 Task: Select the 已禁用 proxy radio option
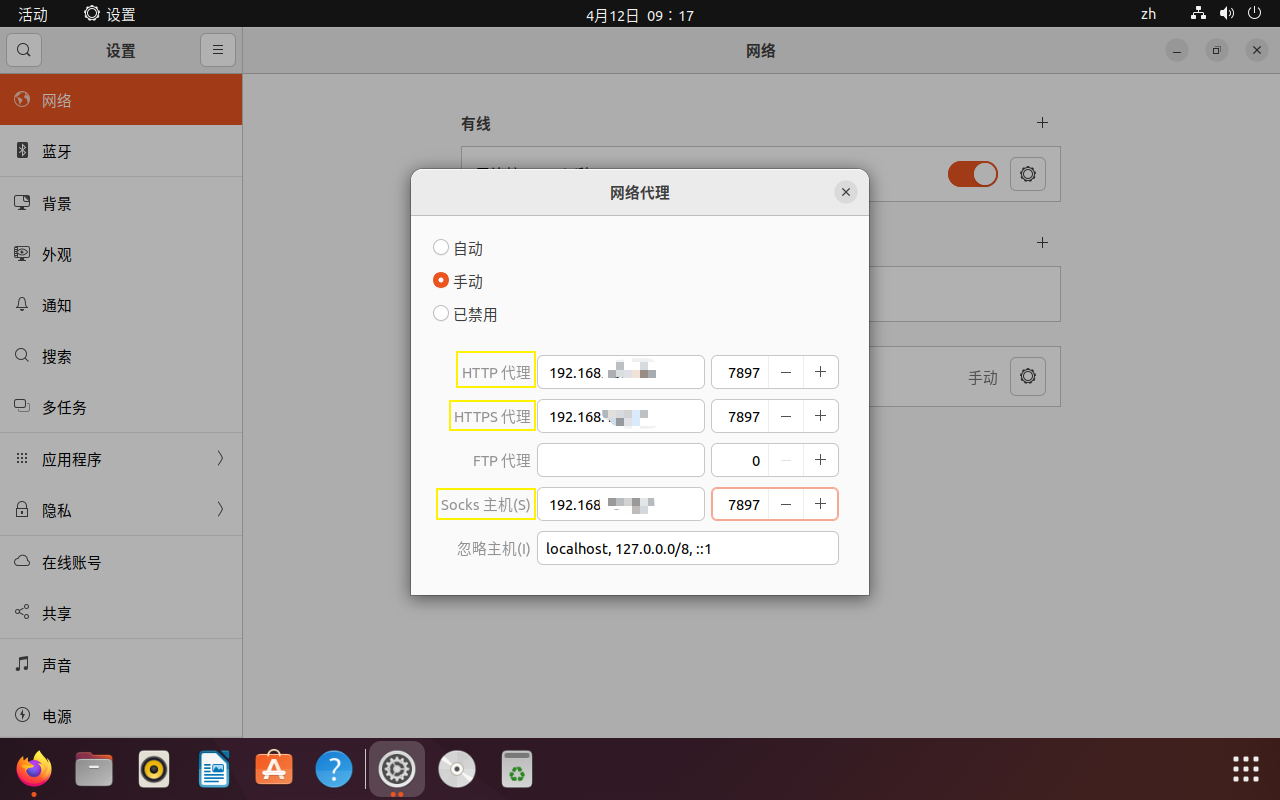[441, 314]
